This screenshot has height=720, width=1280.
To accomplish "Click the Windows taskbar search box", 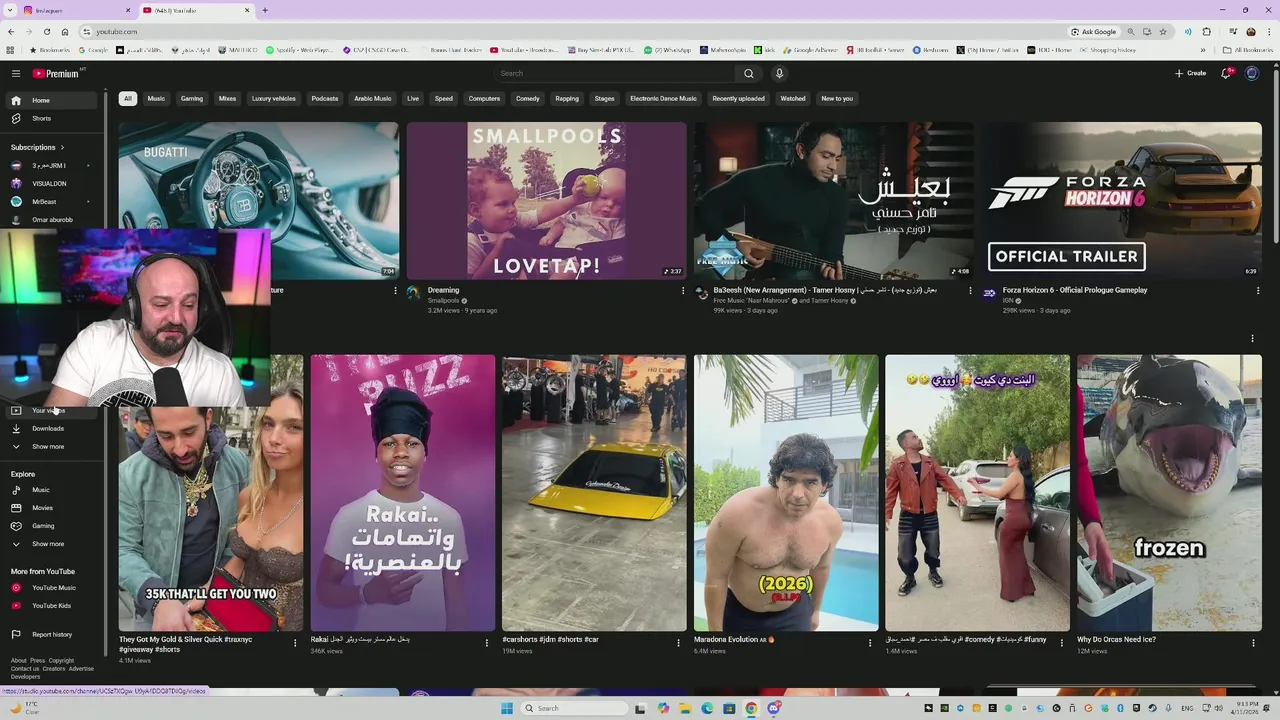I will 574,708.
